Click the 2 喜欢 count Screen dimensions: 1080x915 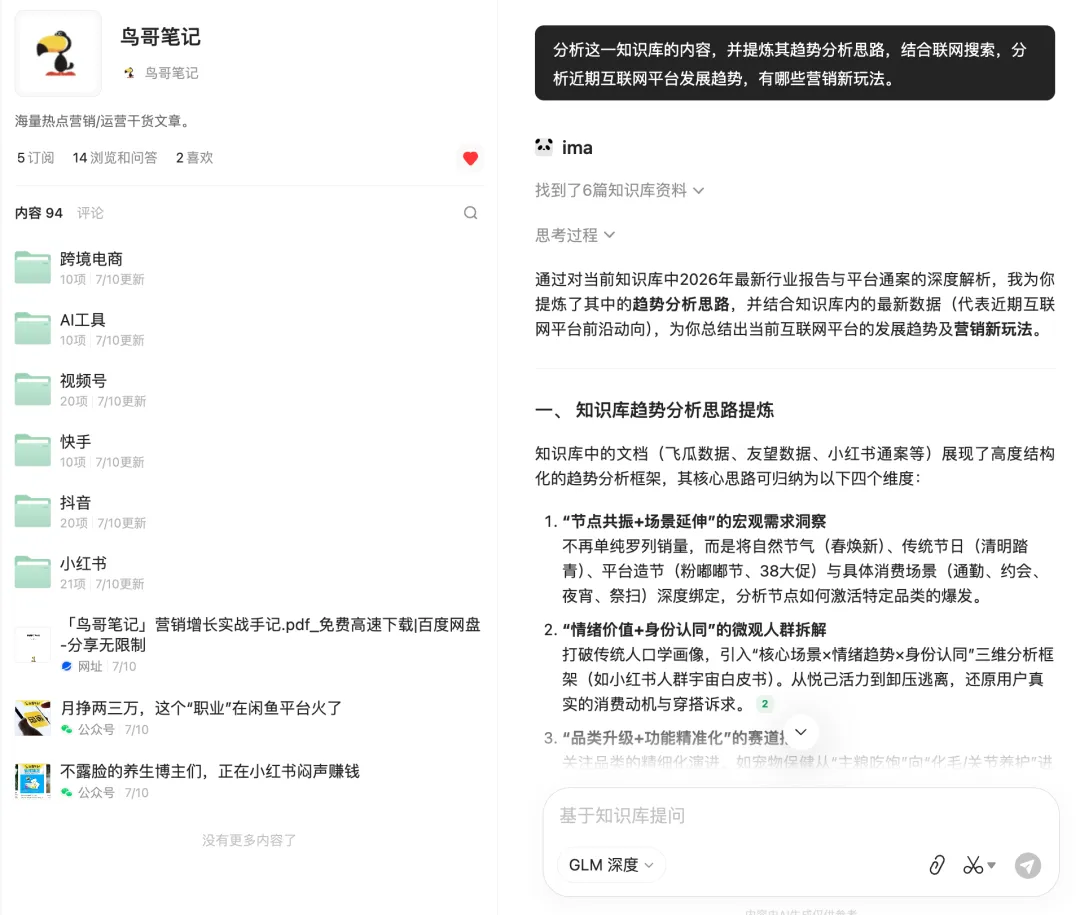[194, 158]
